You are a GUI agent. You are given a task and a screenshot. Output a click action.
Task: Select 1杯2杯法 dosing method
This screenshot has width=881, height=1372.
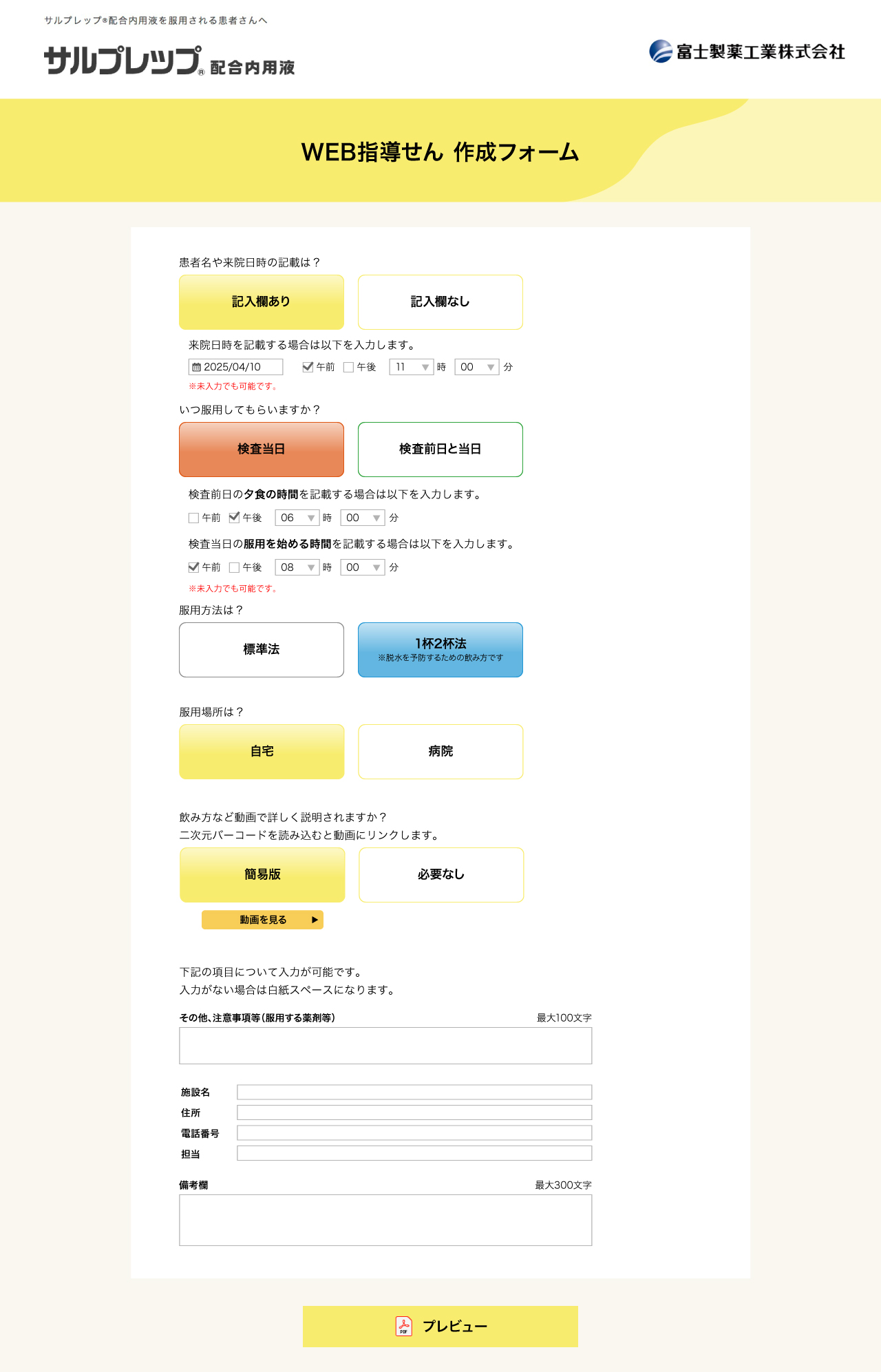pos(440,650)
